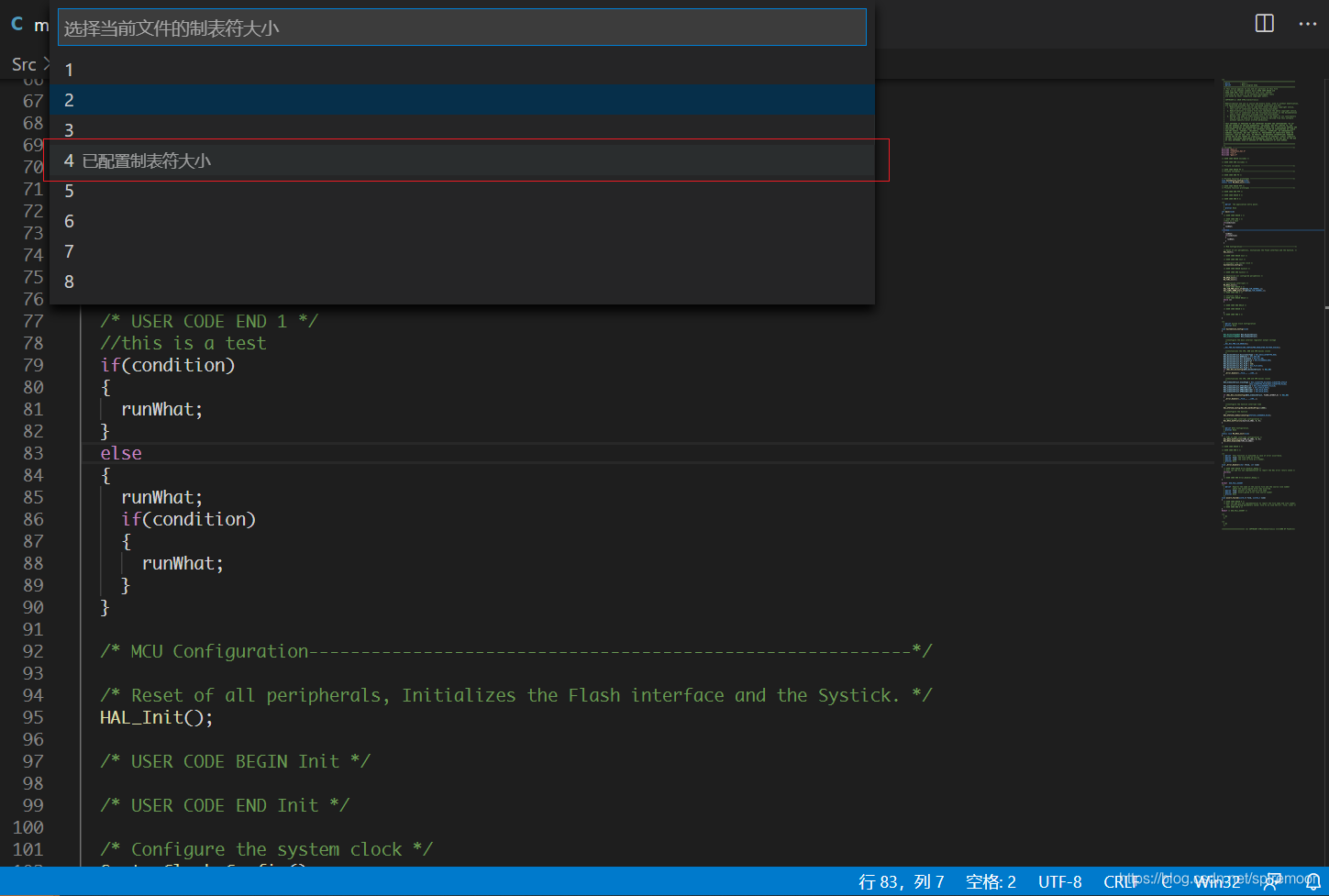Image resolution: width=1329 pixels, height=896 pixels.
Task: Click the '//this is a test' comment
Action: (x=183, y=343)
